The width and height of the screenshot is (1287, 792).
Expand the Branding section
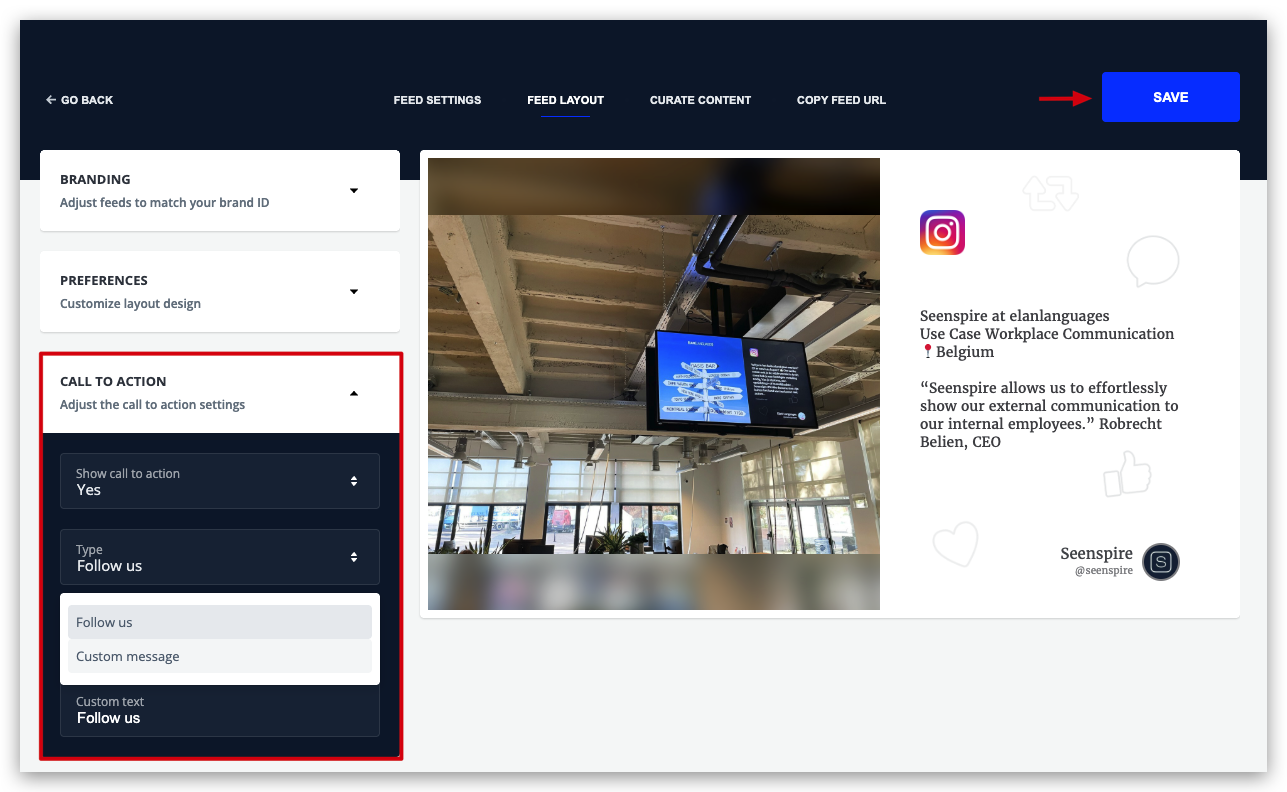[353, 191]
